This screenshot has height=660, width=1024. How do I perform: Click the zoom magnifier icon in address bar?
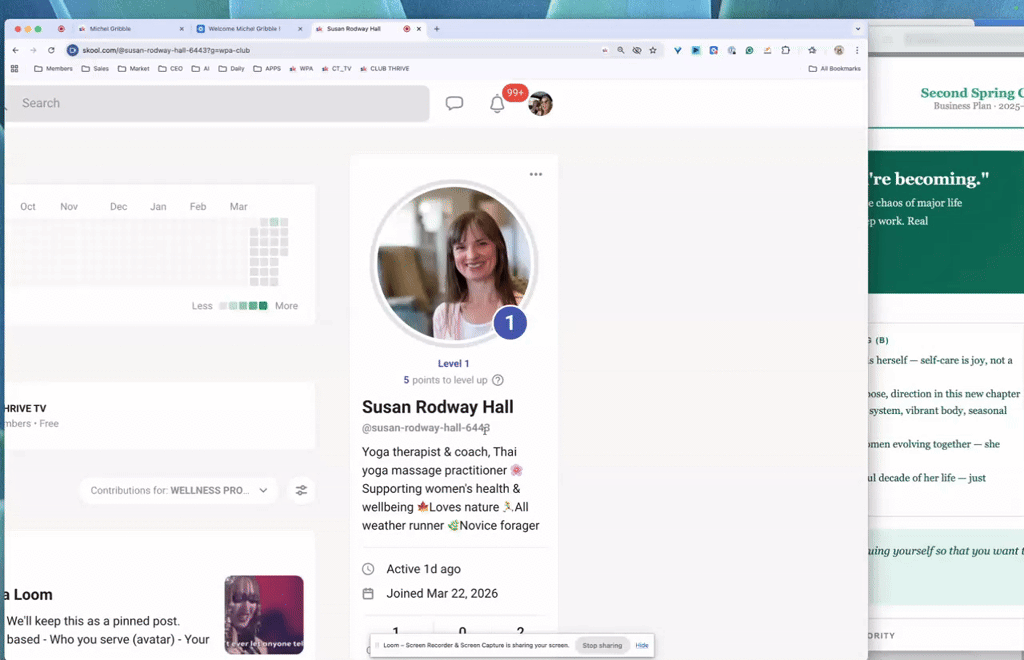tap(620, 50)
